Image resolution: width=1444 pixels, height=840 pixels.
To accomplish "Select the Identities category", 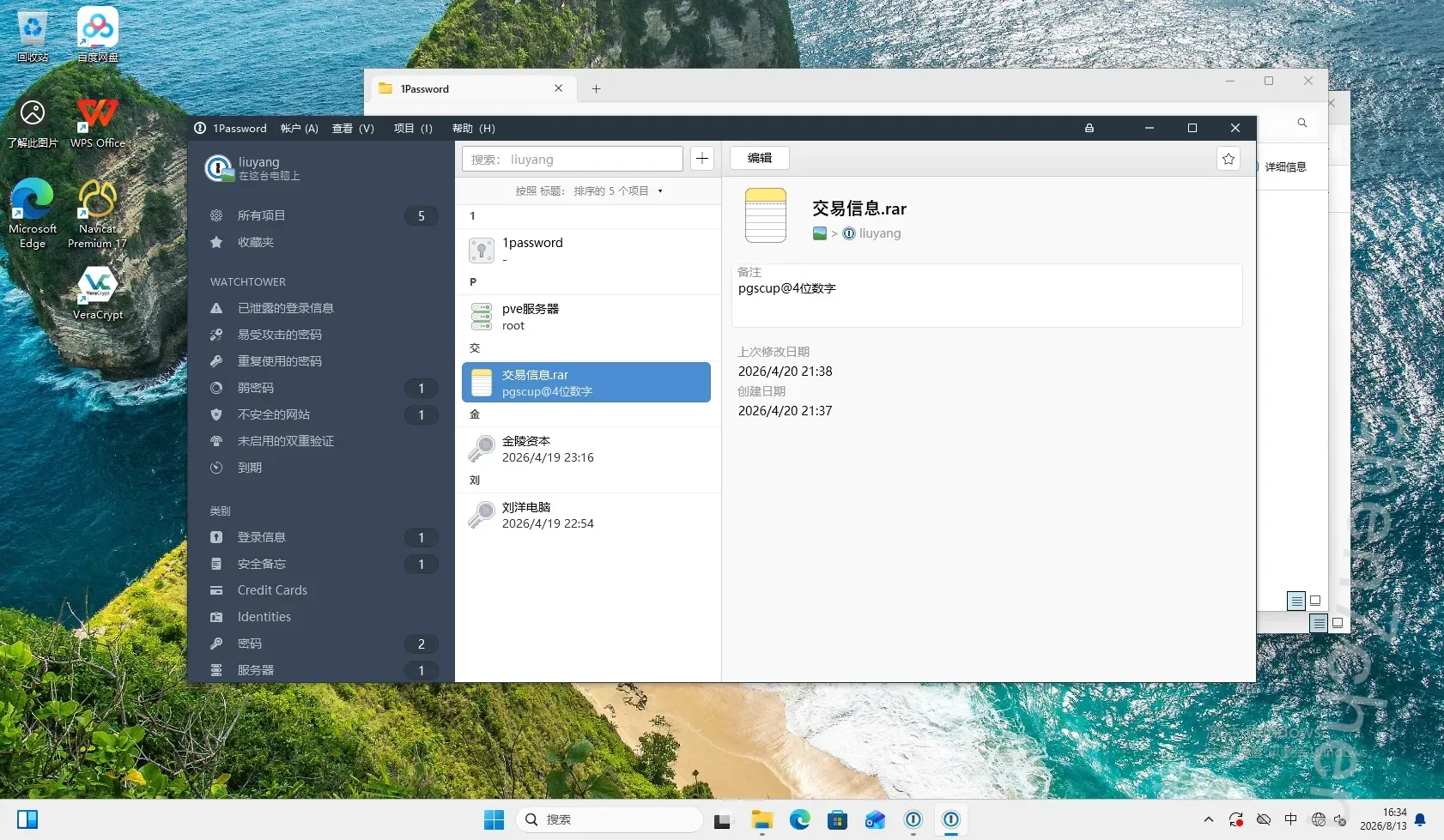I will click(321, 617).
